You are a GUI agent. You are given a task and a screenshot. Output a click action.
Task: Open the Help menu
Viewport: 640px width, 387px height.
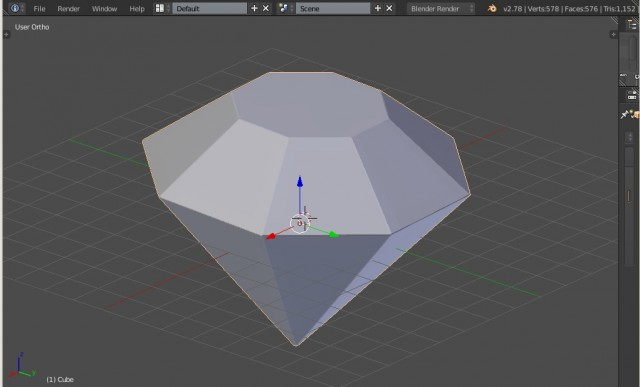point(137,9)
